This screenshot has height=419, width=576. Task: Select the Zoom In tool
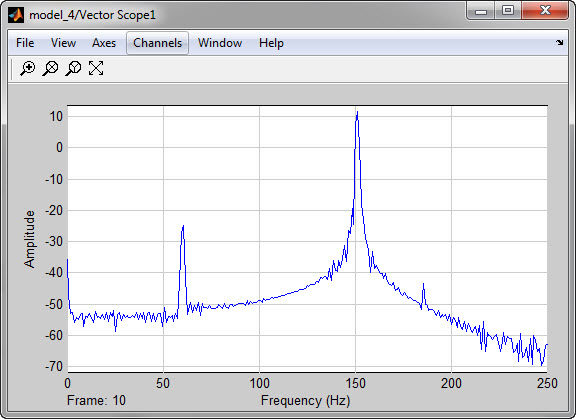(28, 68)
